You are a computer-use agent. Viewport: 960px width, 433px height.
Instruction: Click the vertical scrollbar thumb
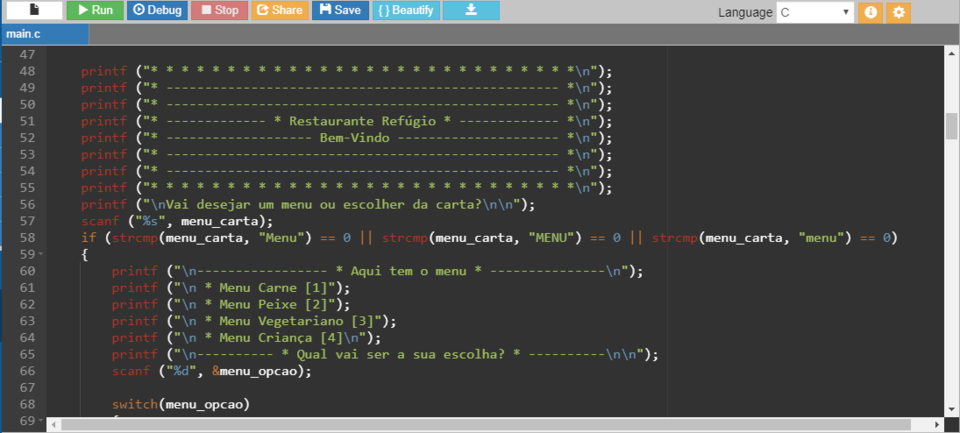pos(951,127)
